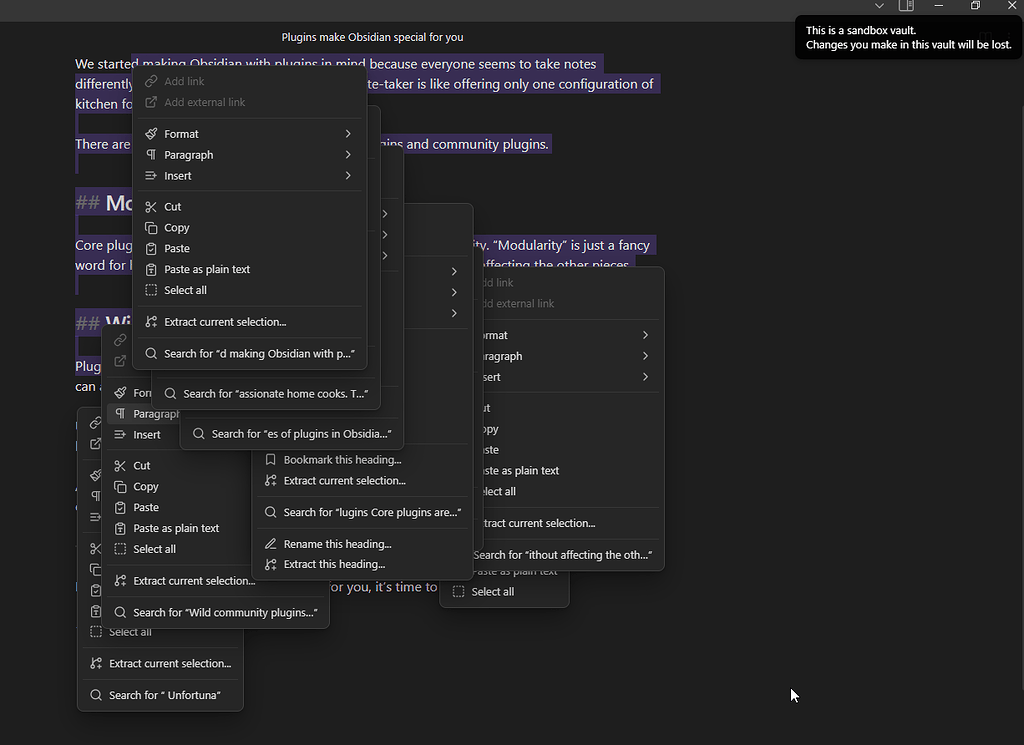1024x745 pixels.
Task: Expand the Format submenu chevron
Action: tap(347, 133)
